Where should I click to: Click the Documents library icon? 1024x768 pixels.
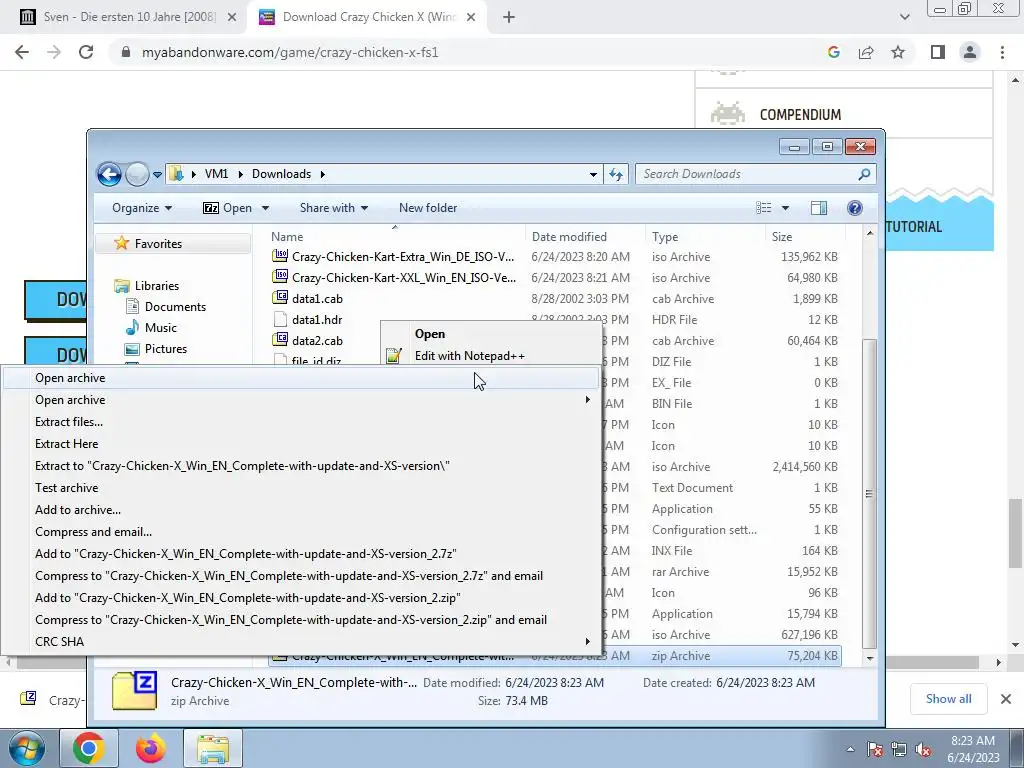point(132,306)
